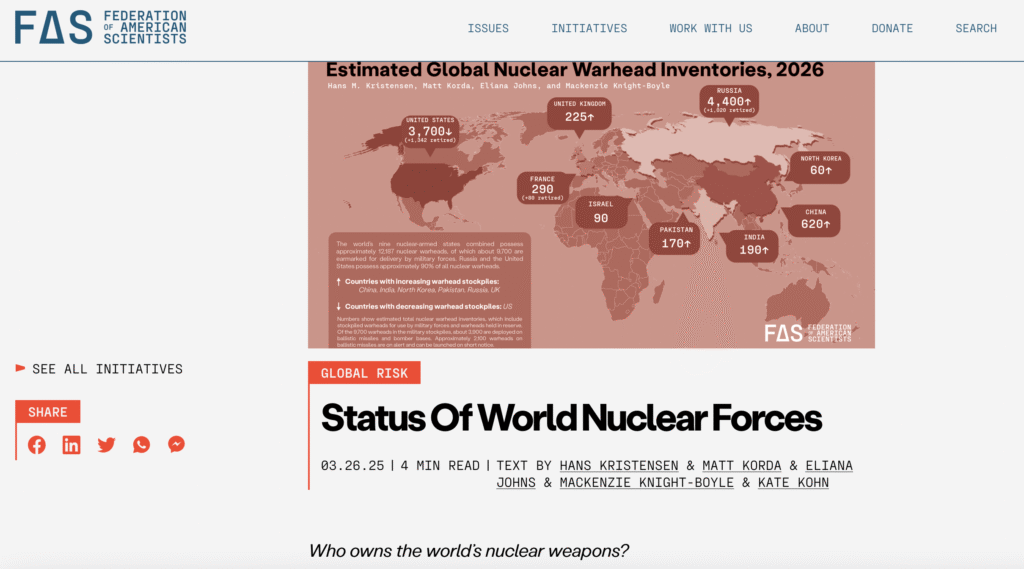Open author Matt Korda's page
The width and height of the screenshot is (1024, 569).
tap(741, 466)
